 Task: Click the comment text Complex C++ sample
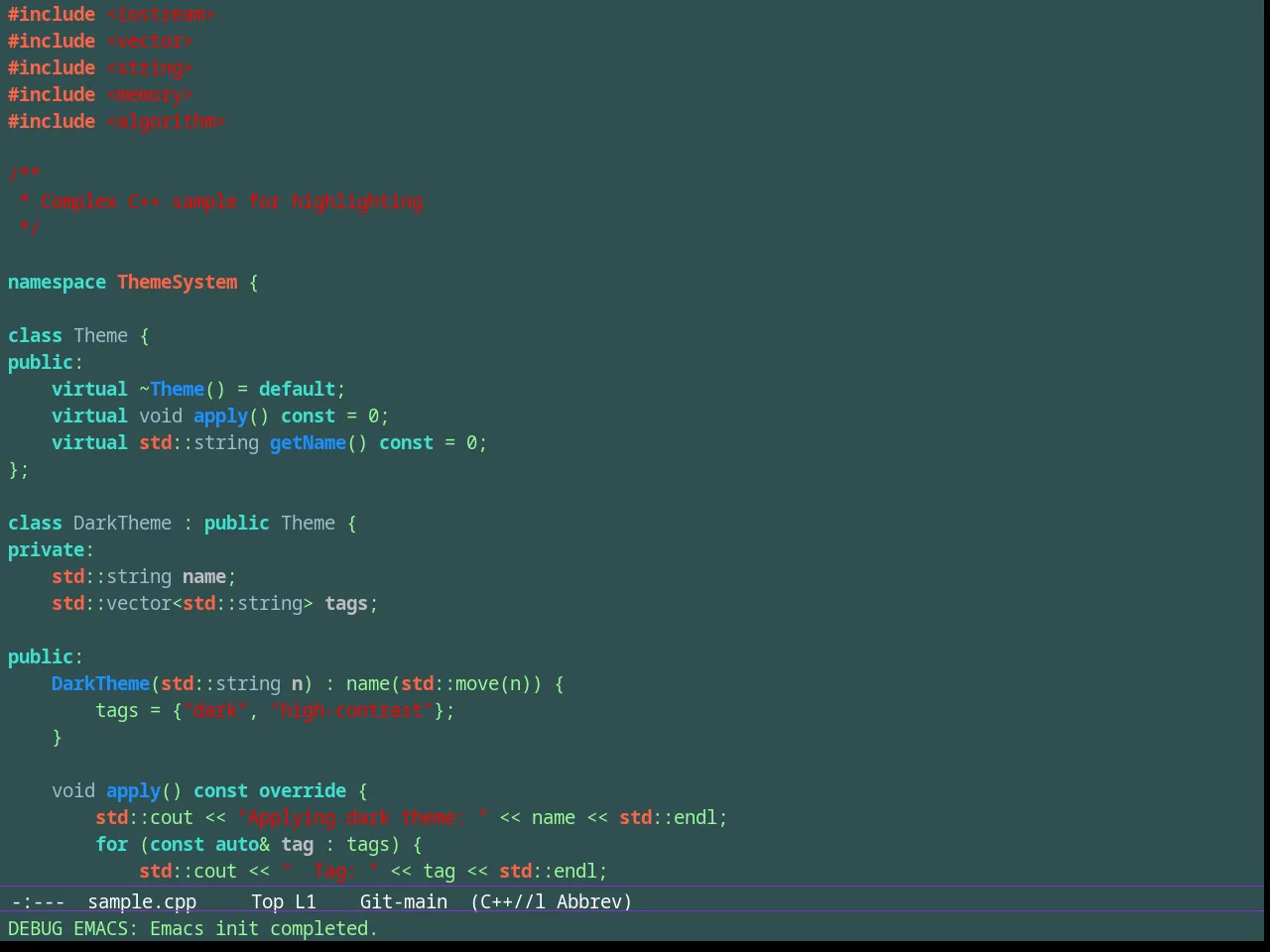(x=139, y=201)
